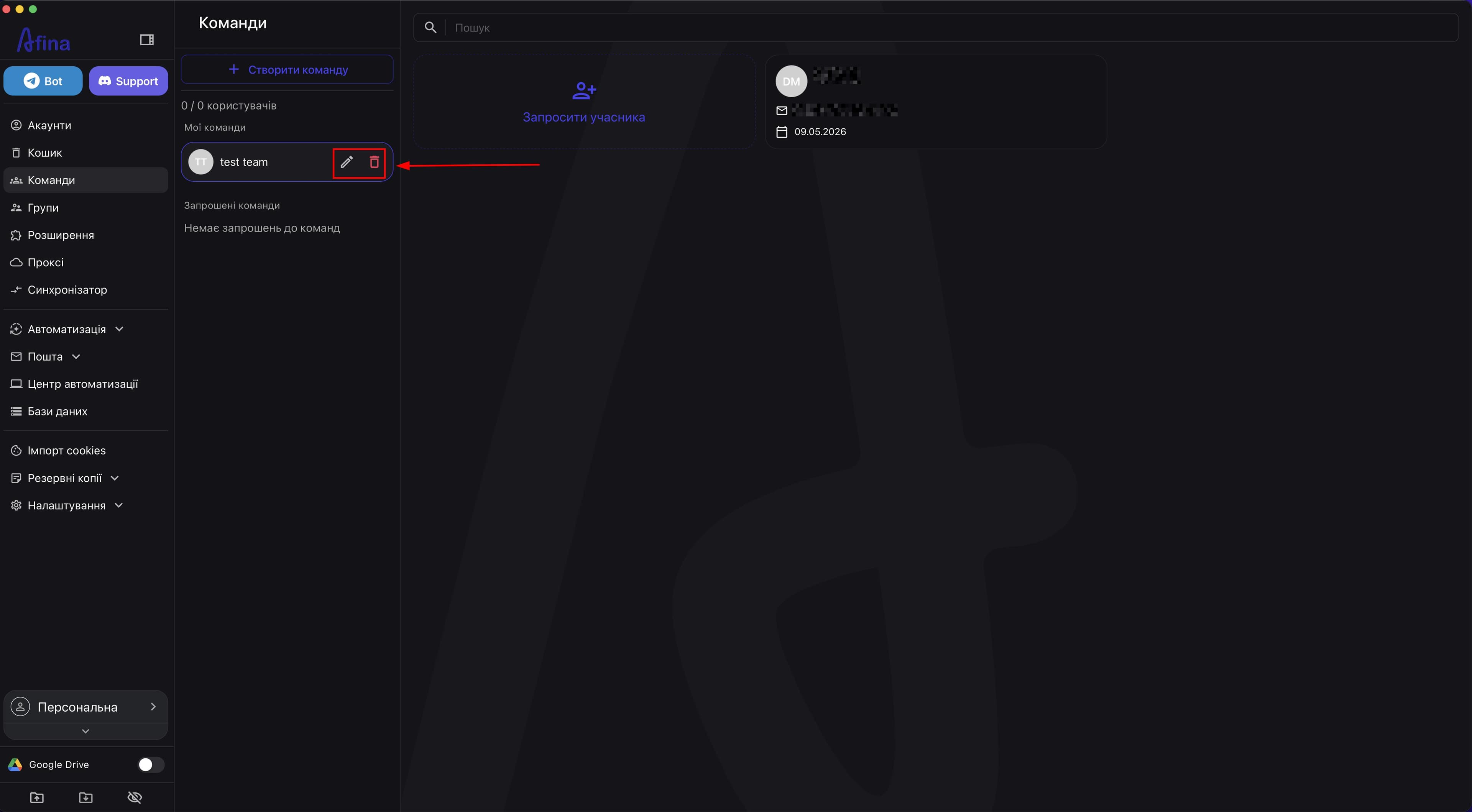Click the Персональна profile avatar icon
Image resolution: width=1472 pixels, height=812 pixels.
(x=21, y=707)
